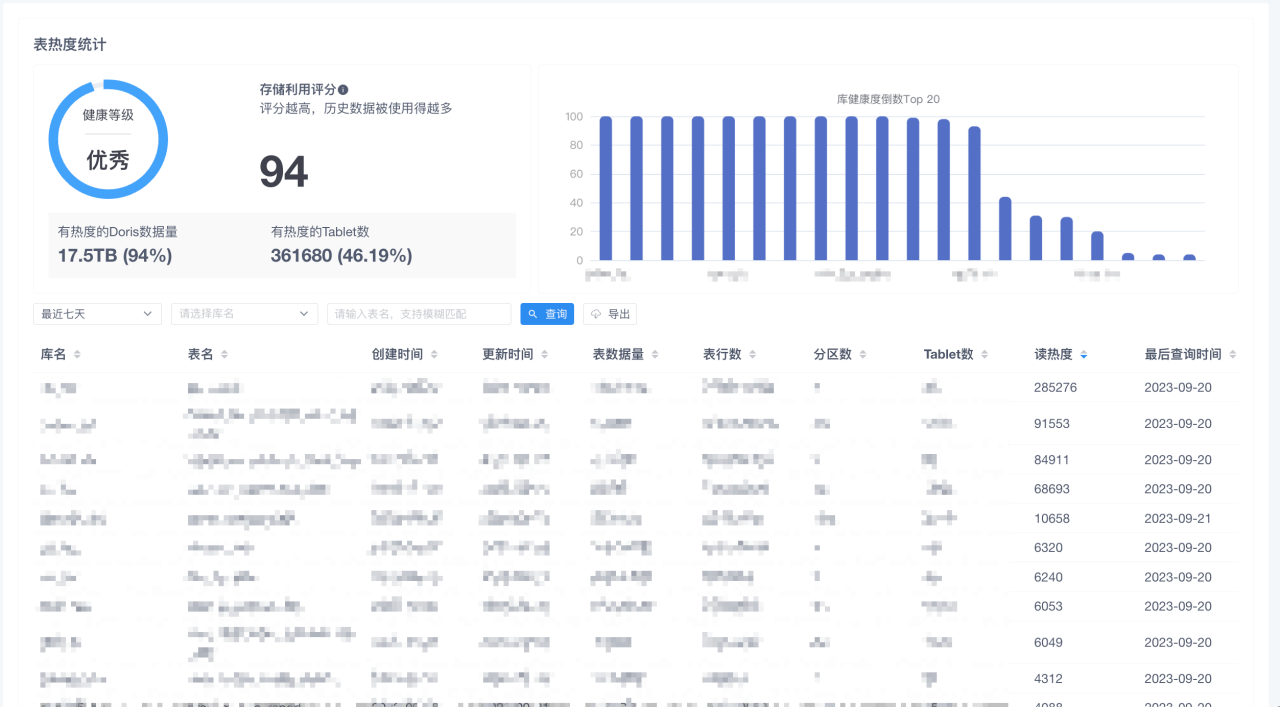
Task: Click read heat value 4312
Action: [x=1049, y=679]
